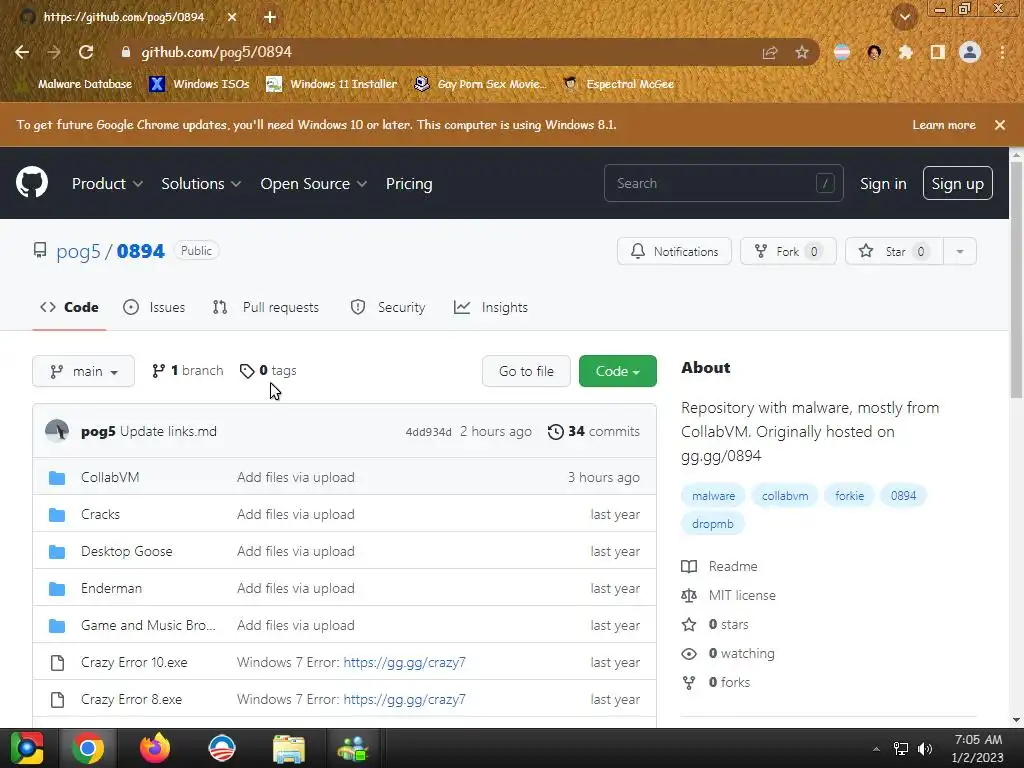Focus the GitHub Search field

[x=724, y=184]
